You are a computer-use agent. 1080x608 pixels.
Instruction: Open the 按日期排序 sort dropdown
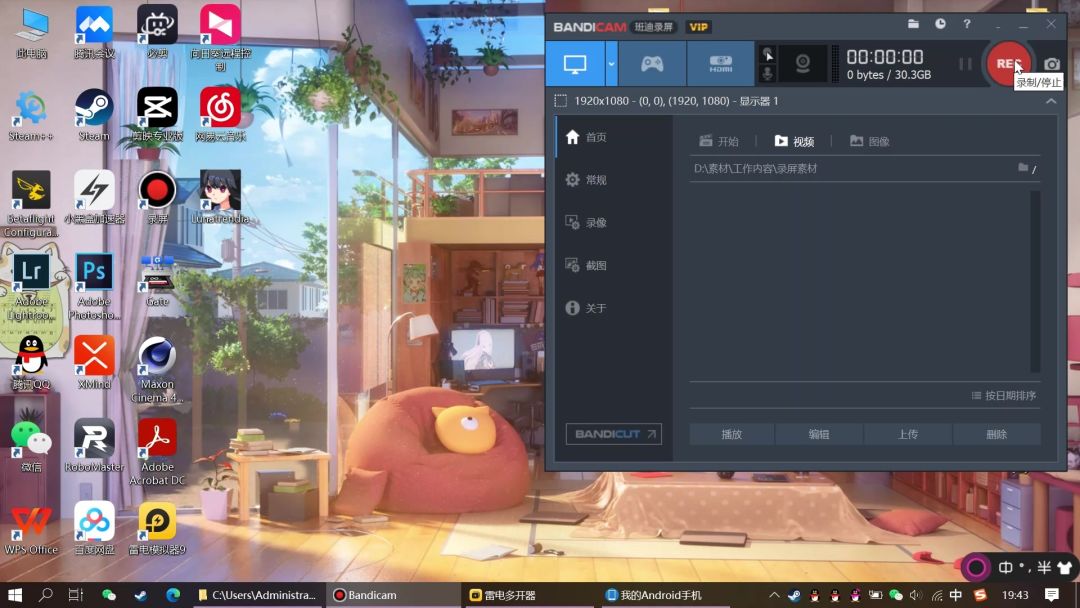(1004, 396)
